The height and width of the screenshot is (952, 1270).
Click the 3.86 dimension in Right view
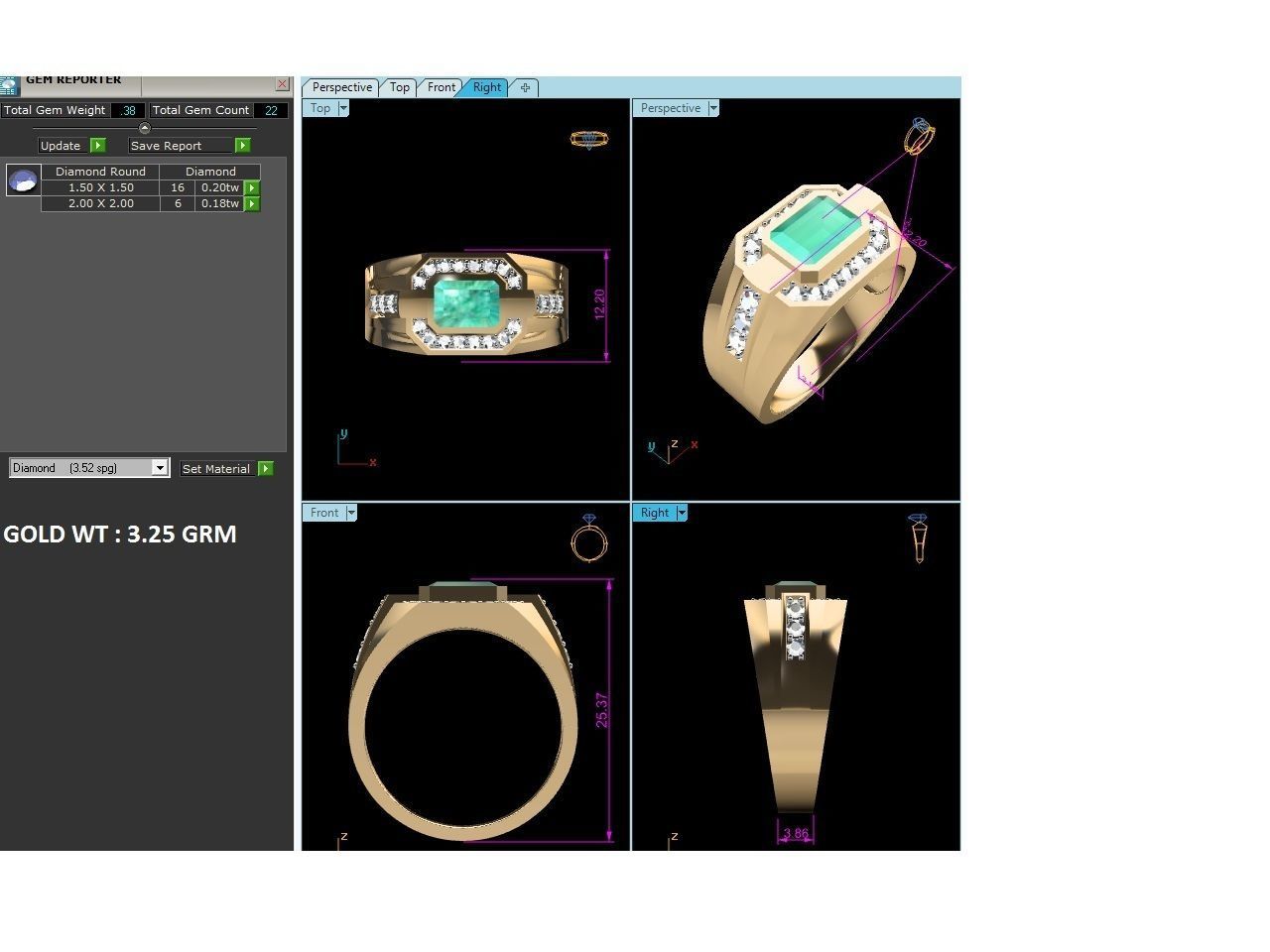pos(796,833)
